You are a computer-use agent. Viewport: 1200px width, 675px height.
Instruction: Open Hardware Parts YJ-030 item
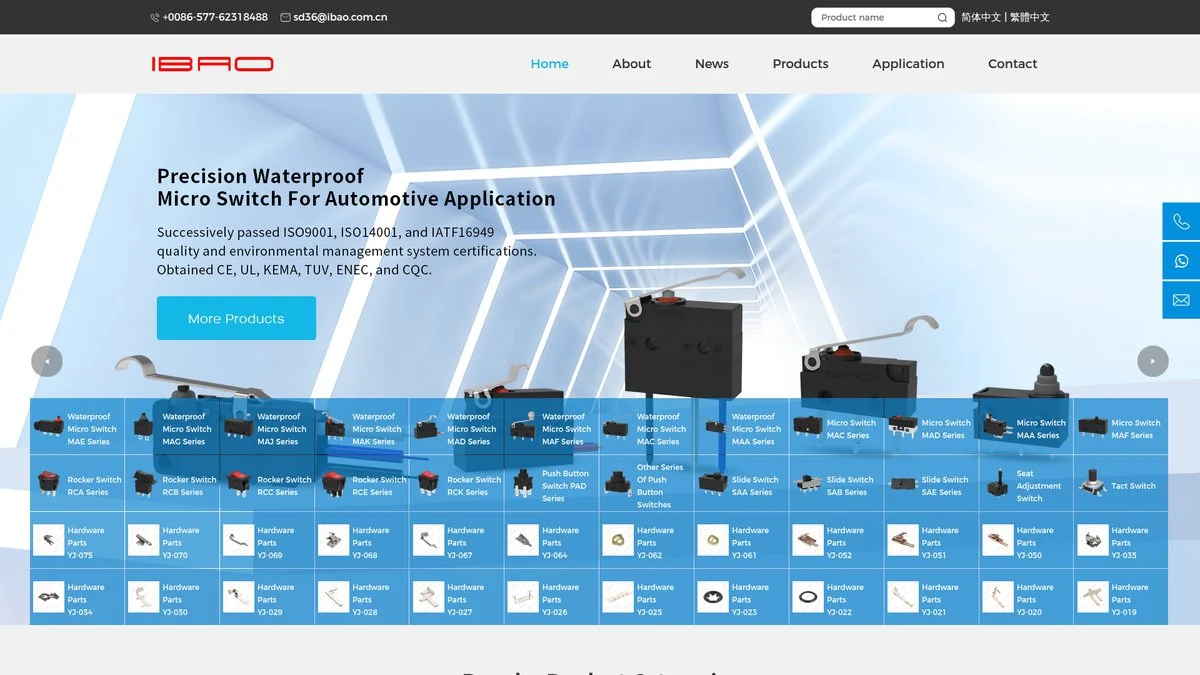172,598
